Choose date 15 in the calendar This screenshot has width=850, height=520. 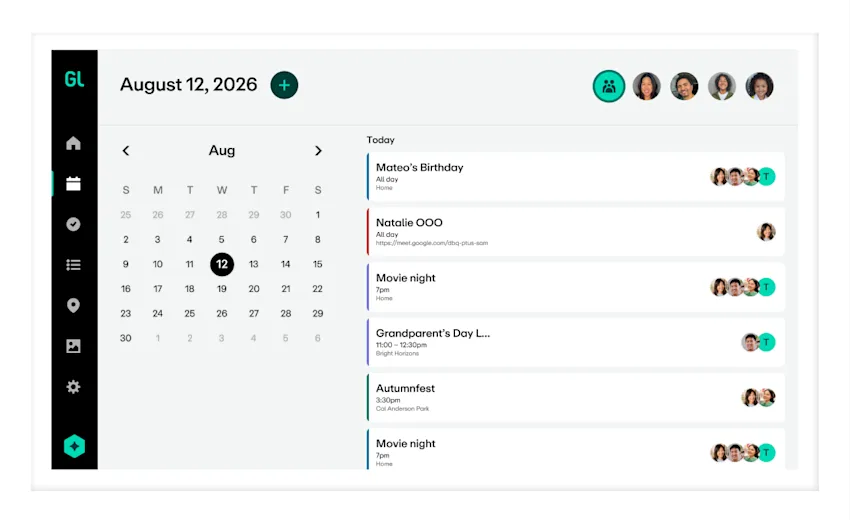(318, 264)
